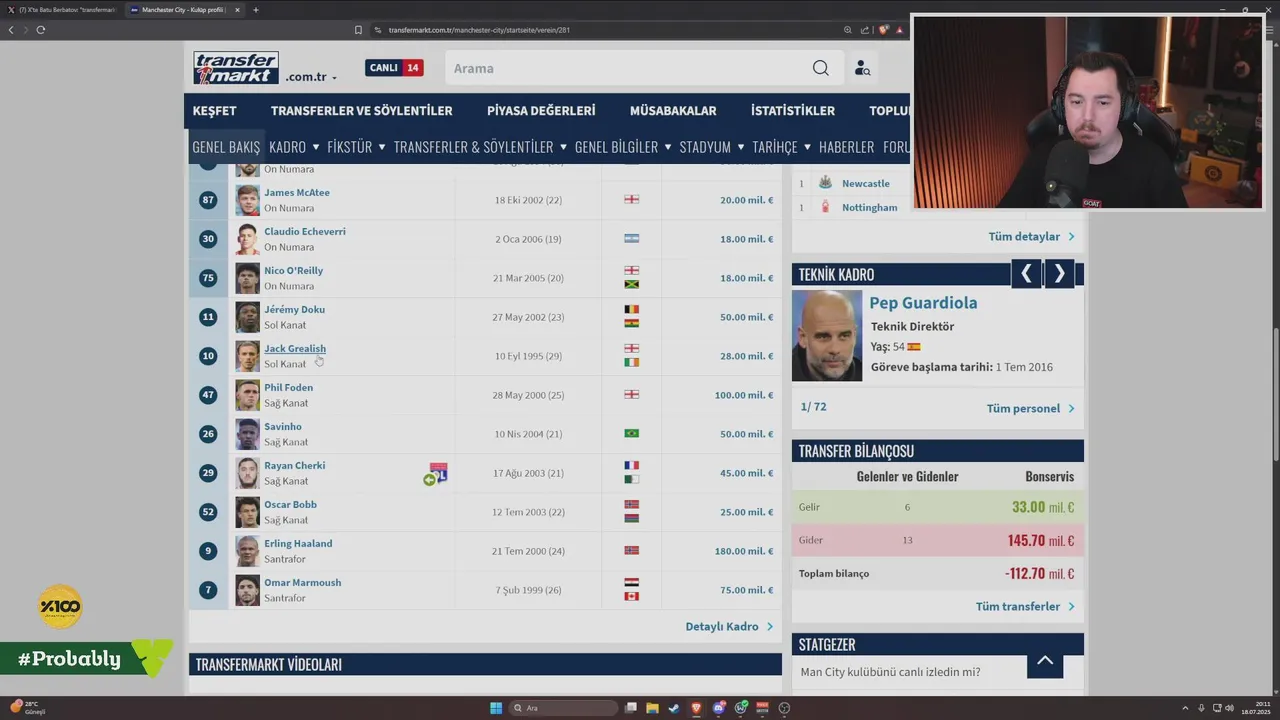Image resolution: width=1280 pixels, height=720 pixels.
Task: Open Brave browser from the taskbar
Action: click(x=697, y=708)
